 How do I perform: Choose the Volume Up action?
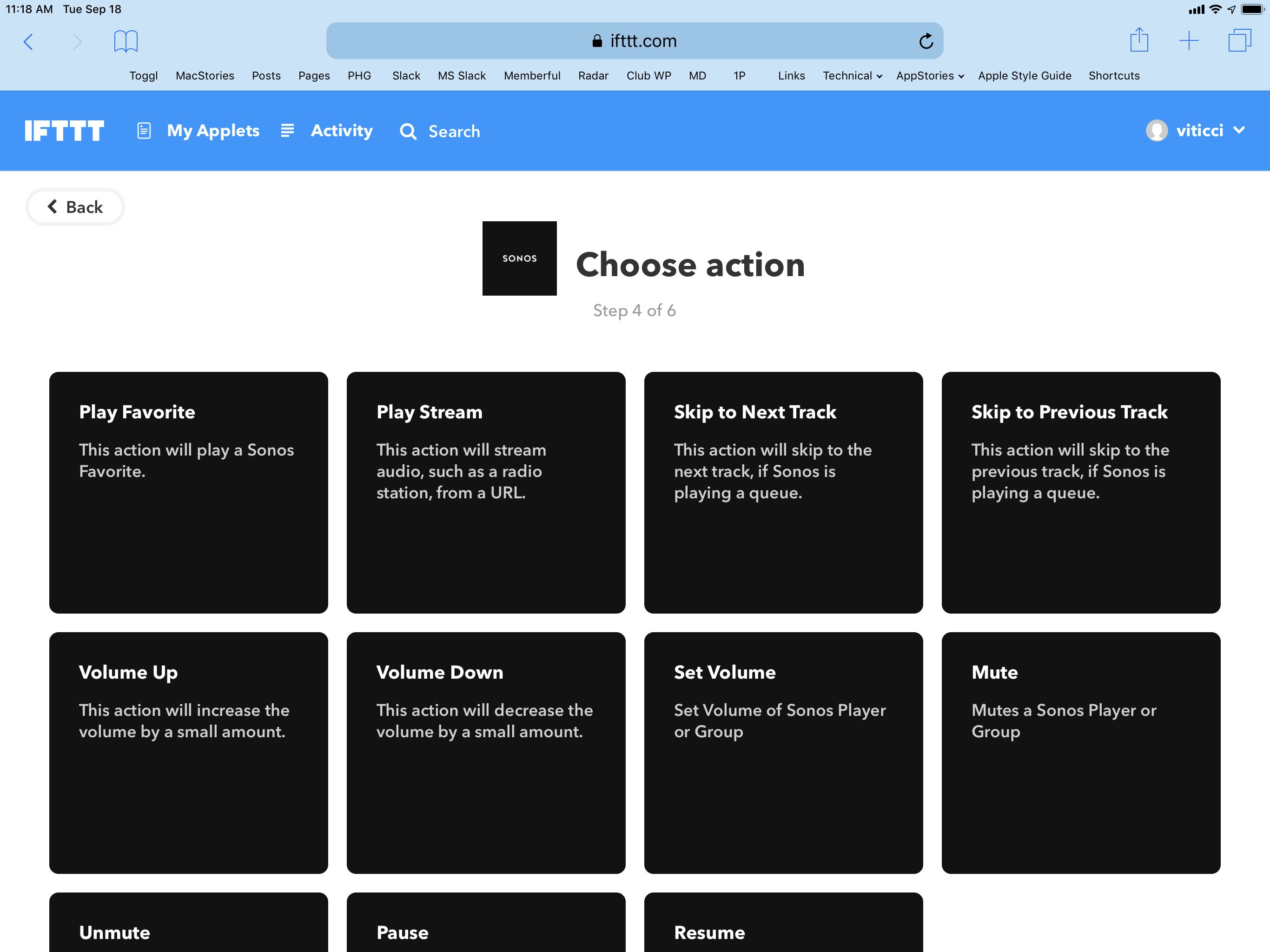click(188, 753)
